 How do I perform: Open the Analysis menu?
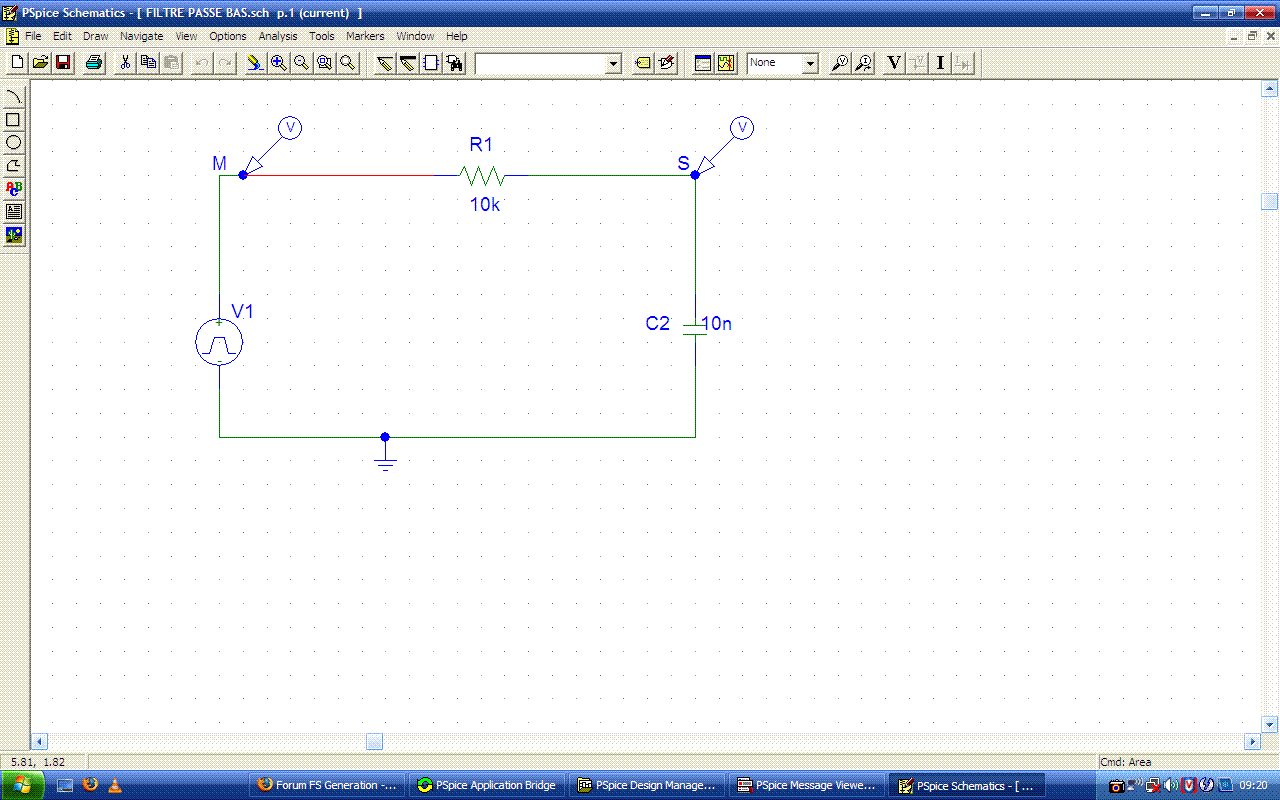(278, 36)
